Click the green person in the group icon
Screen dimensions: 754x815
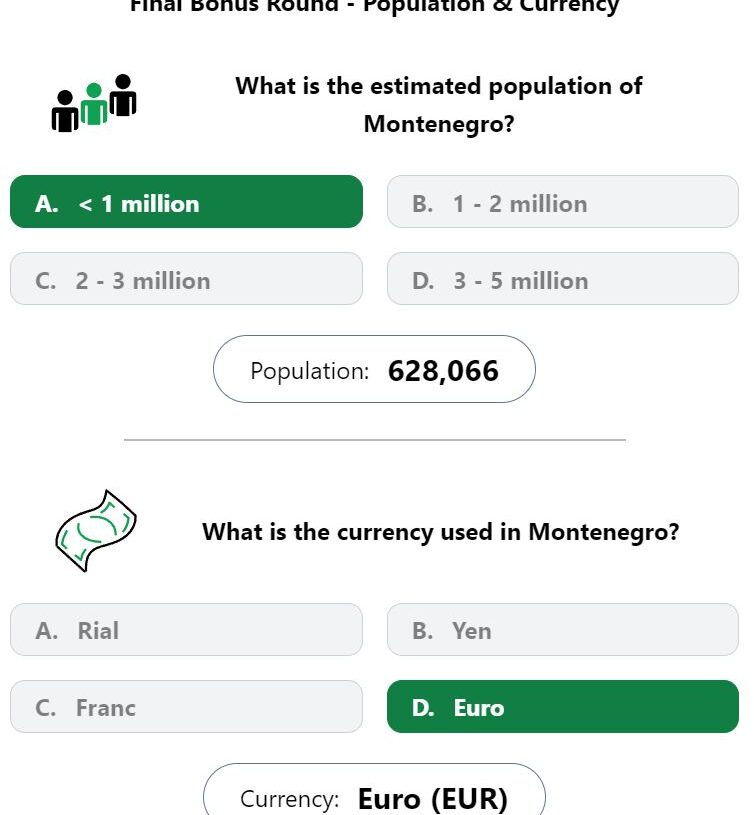(94, 105)
